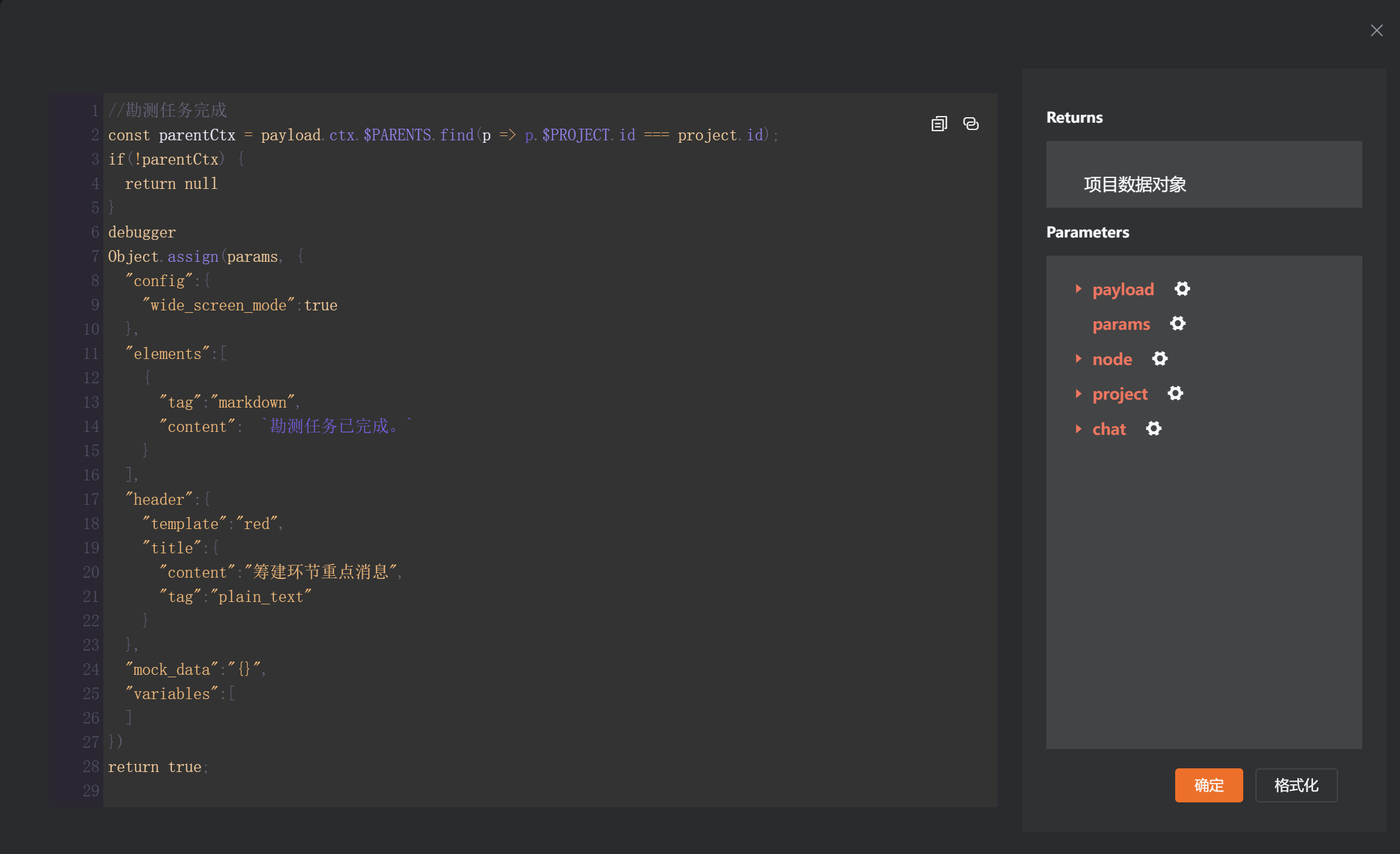Select the params parameter label

[x=1120, y=324]
